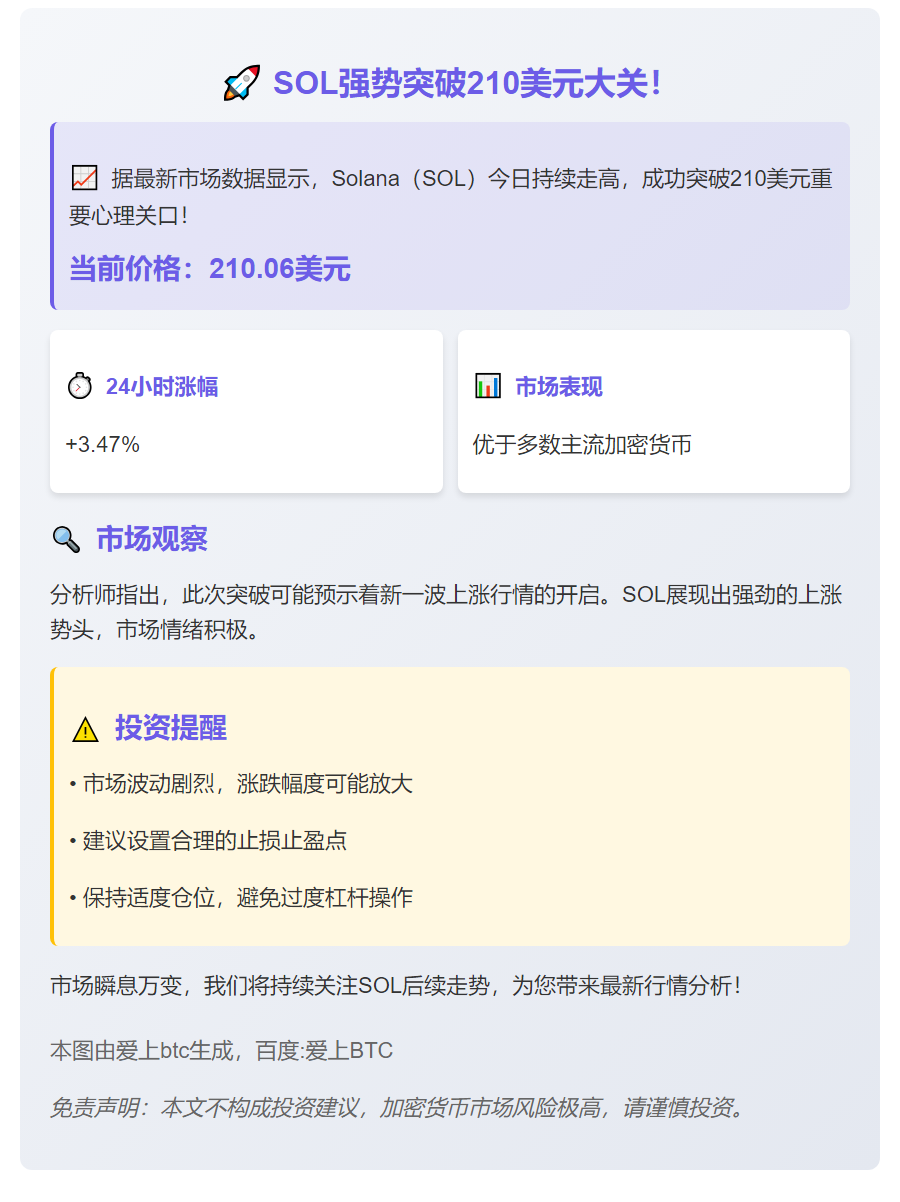
Task: Click the 投资提醒 heading
Action: coord(171,728)
